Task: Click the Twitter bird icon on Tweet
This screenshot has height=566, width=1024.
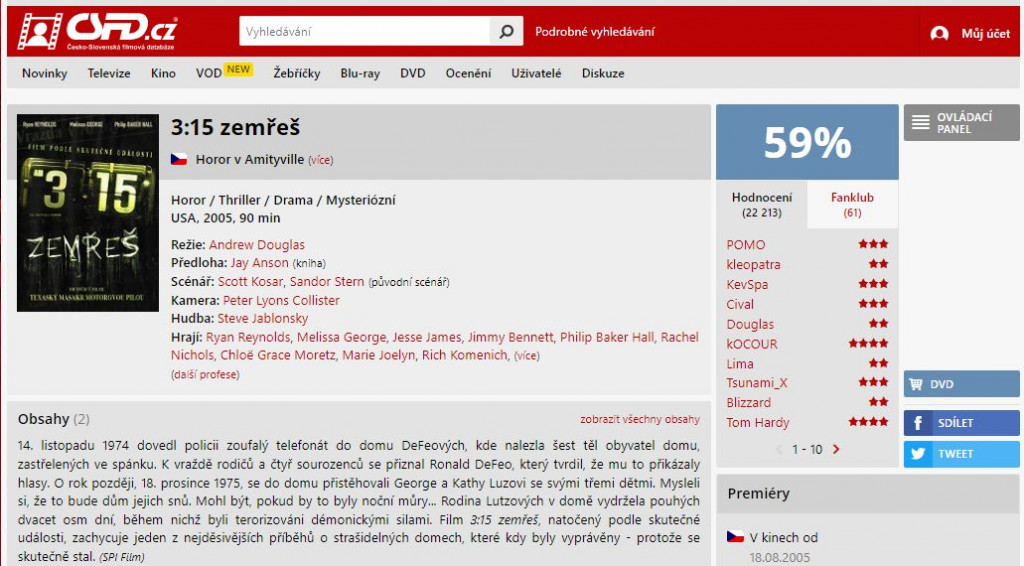Action: pyautogui.click(x=918, y=454)
